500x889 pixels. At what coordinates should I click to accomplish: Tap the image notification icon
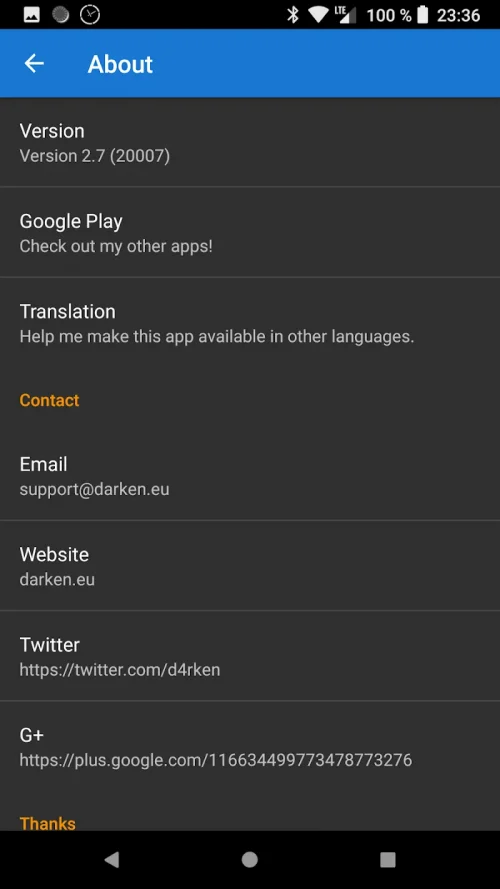32,15
